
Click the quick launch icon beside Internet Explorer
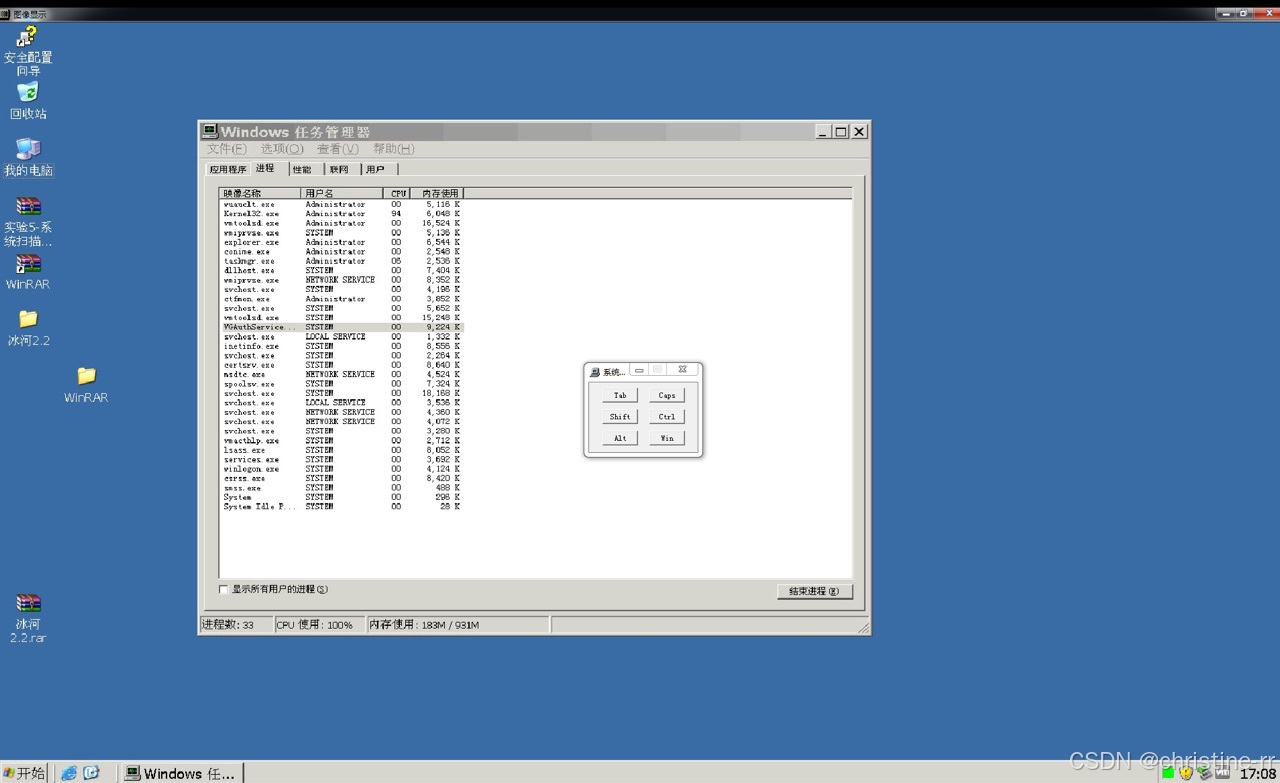coord(91,773)
